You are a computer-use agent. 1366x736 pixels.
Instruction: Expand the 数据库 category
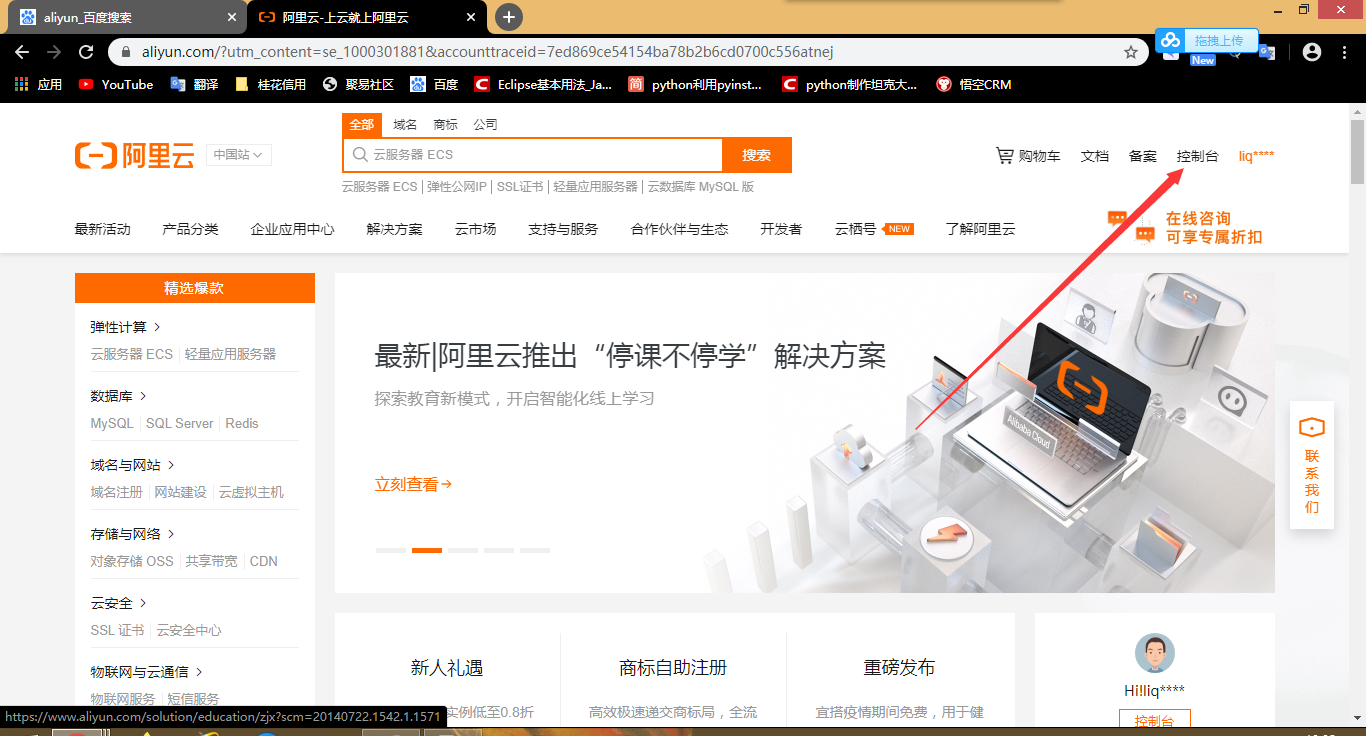coord(119,396)
